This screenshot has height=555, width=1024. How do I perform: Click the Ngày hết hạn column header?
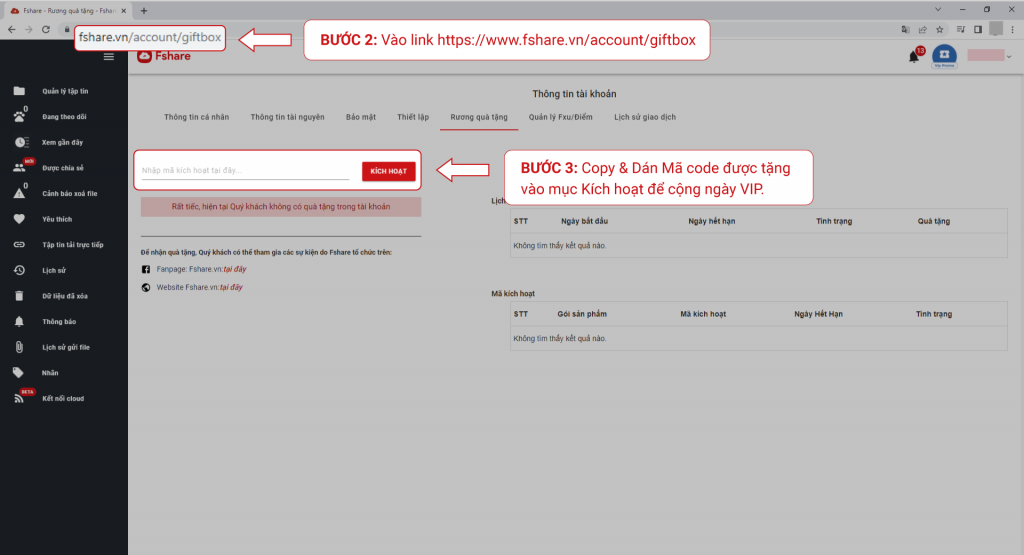coord(712,221)
